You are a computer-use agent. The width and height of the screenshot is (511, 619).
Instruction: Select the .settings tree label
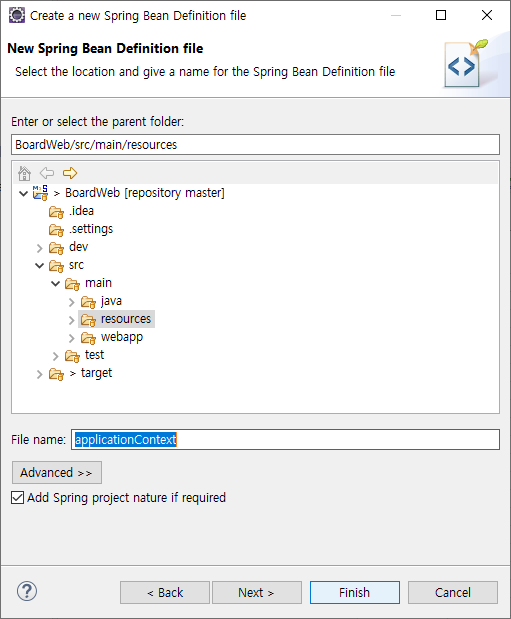(x=91, y=229)
